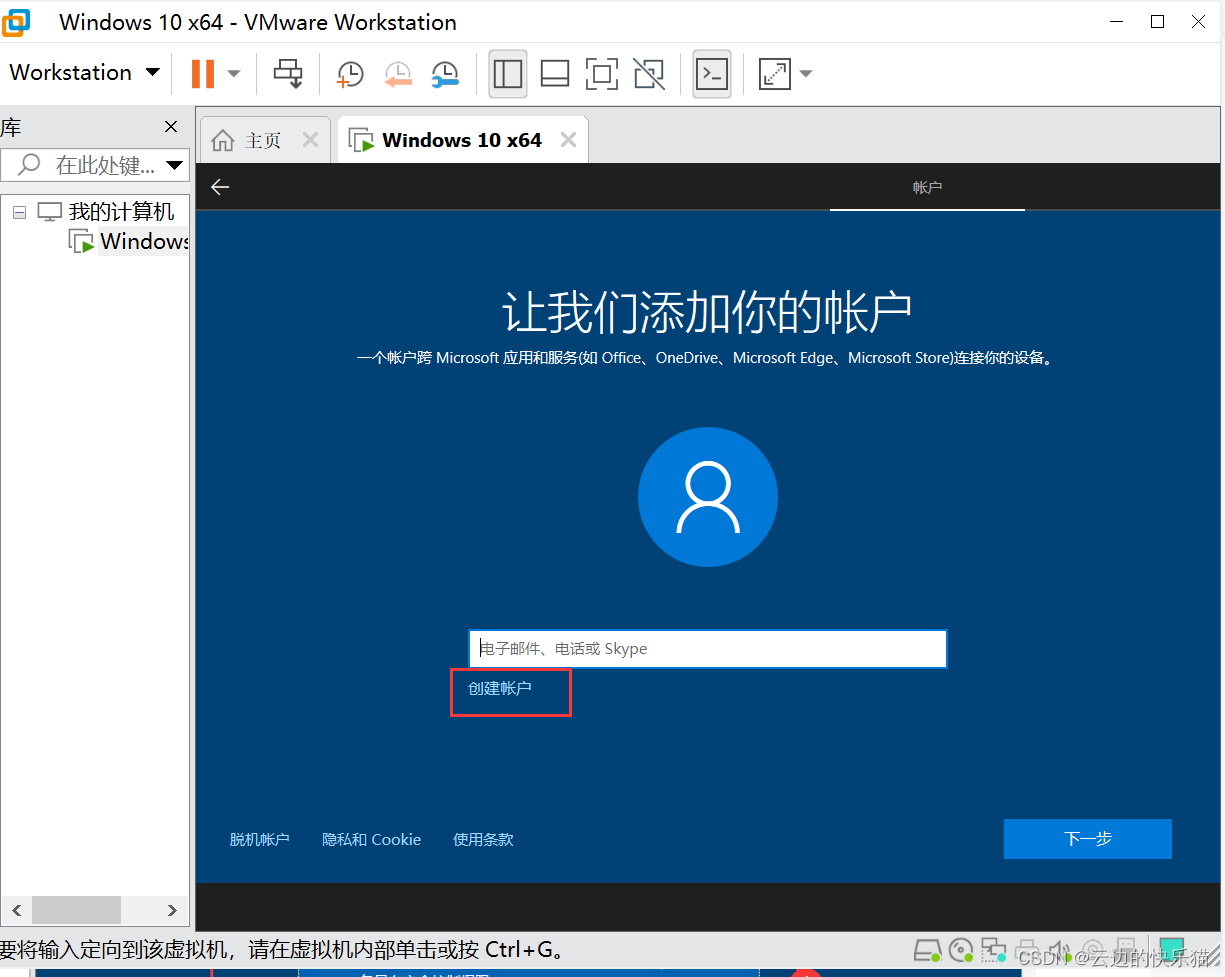Click the user avatar circle icon
Image resolution: width=1225 pixels, height=977 pixels.
[x=708, y=497]
